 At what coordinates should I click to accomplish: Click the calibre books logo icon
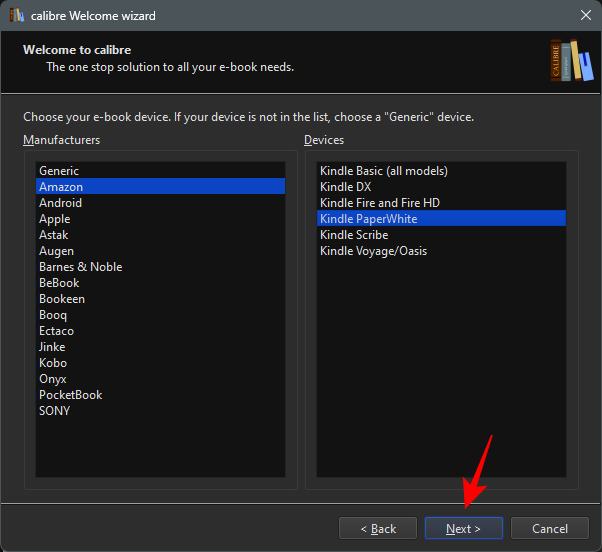pyautogui.click(x=566, y=60)
